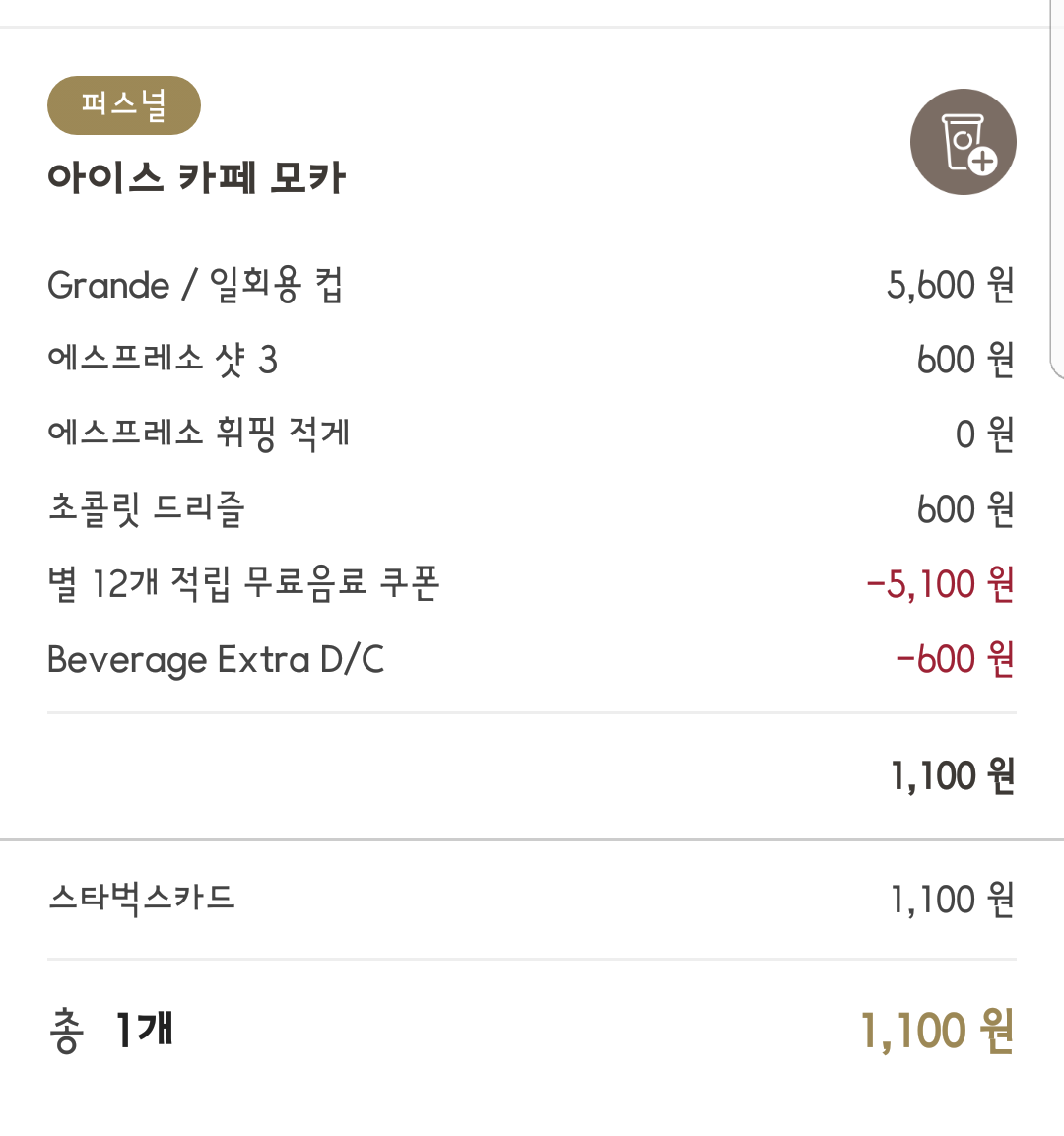
Task: Tap the 0 원 whipping price
Action: pyautogui.click(x=984, y=434)
